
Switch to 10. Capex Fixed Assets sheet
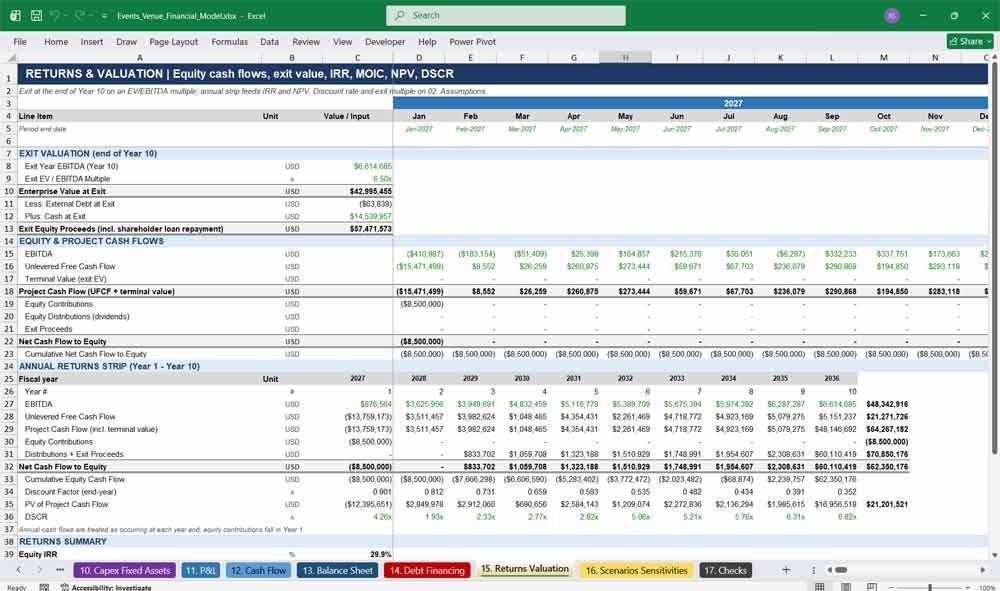tap(125, 571)
